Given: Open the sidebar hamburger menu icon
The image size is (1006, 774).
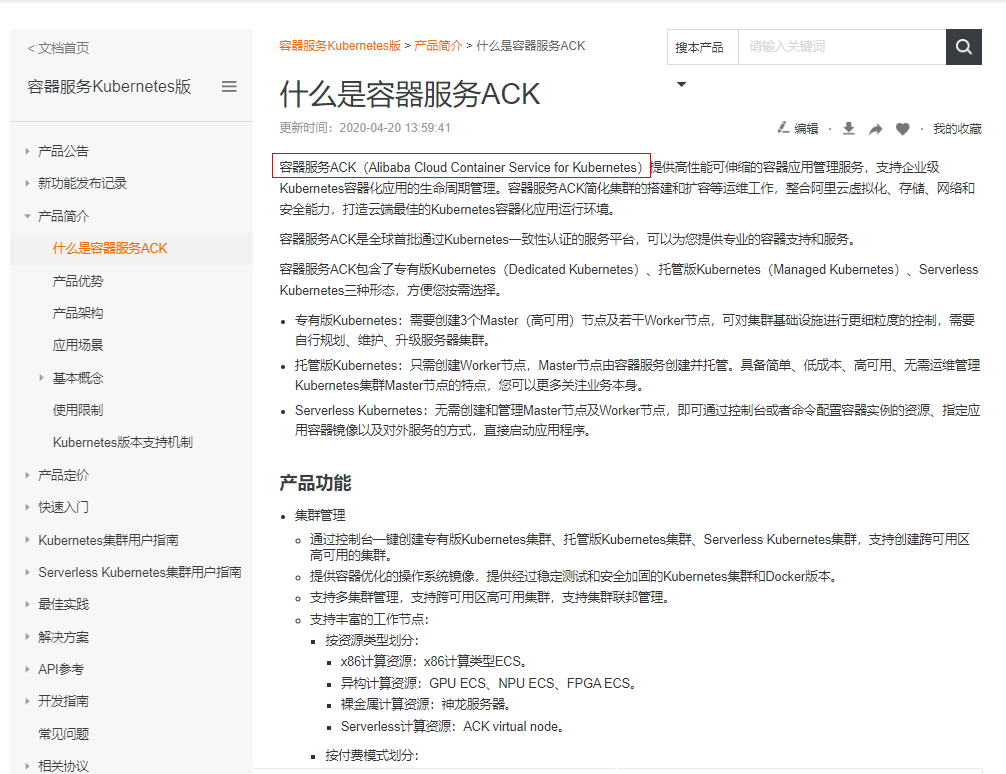Looking at the screenshot, I should pyautogui.click(x=229, y=87).
